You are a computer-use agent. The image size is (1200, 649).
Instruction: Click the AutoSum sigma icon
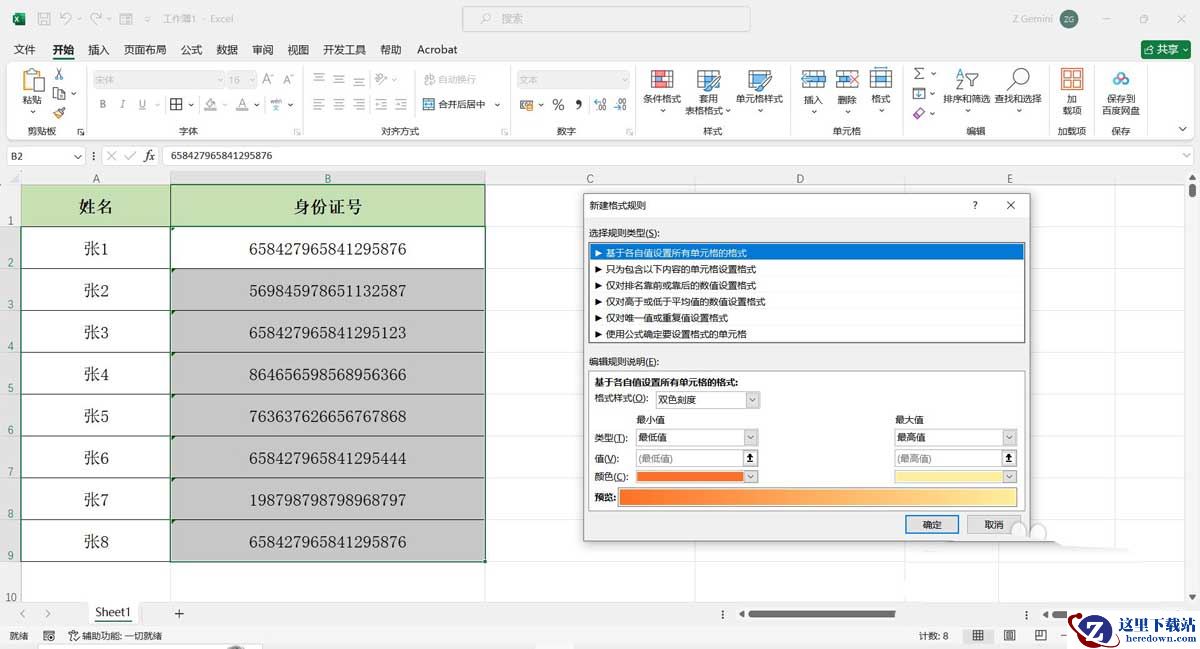919,74
